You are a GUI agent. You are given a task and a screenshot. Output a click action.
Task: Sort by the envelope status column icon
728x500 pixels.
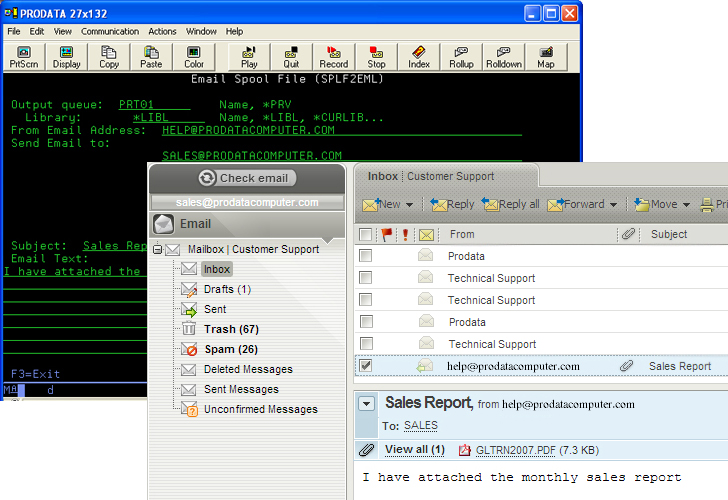(x=426, y=235)
